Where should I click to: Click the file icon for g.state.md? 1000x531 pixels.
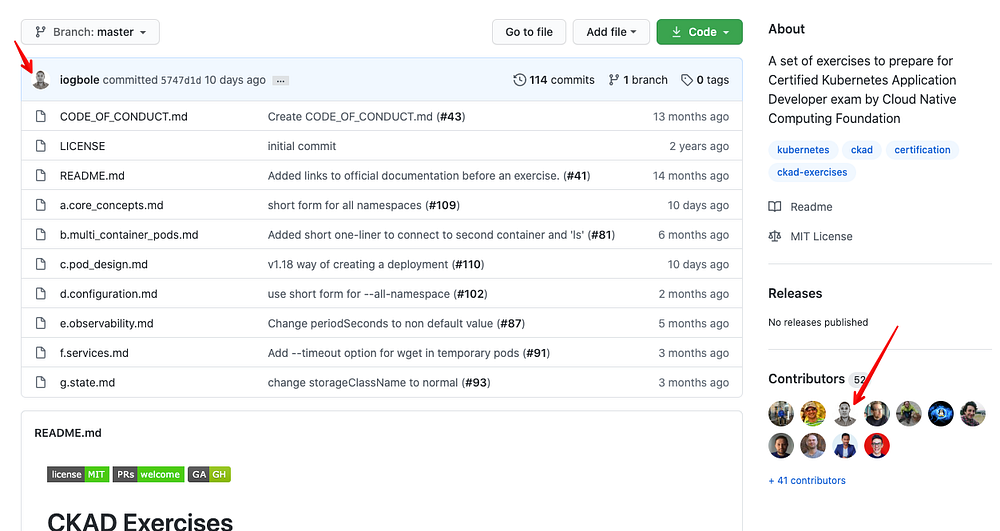(x=41, y=382)
